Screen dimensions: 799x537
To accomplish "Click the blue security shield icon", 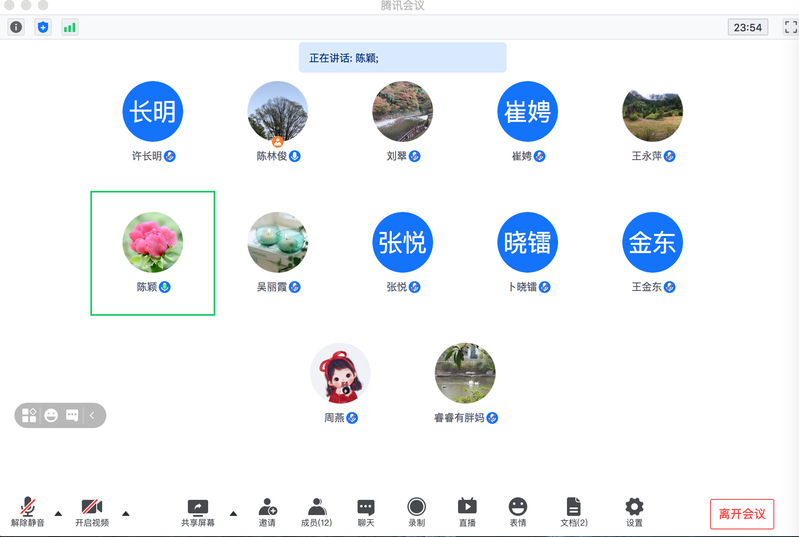I will pyautogui.click(x=43, y=27).
